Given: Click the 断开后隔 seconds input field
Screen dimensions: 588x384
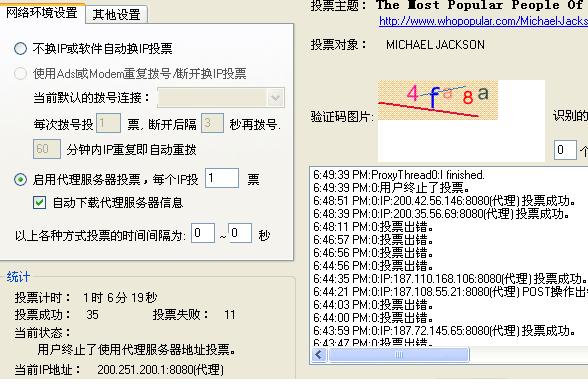Looking at the screenshot, I should pyautogui.click(x=212, y=123).
